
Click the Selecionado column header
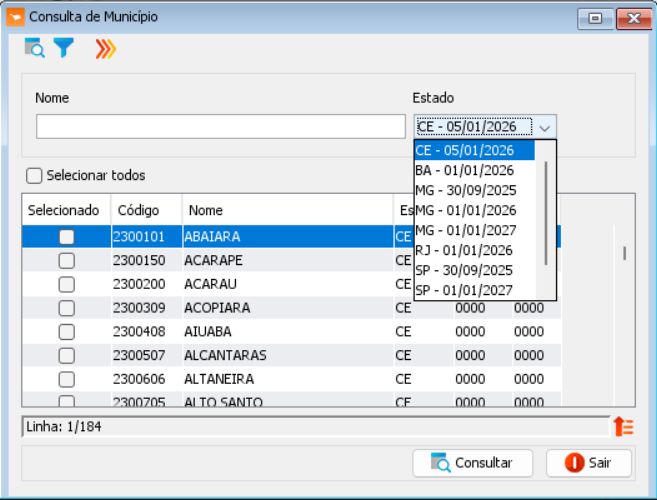64,211
